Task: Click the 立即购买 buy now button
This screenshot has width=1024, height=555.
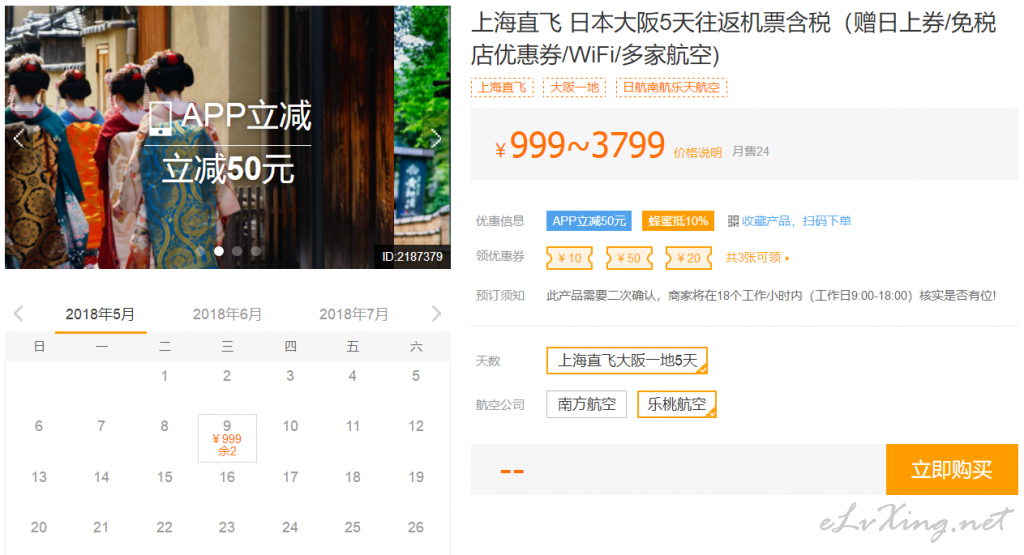Action: pos(952,469)
